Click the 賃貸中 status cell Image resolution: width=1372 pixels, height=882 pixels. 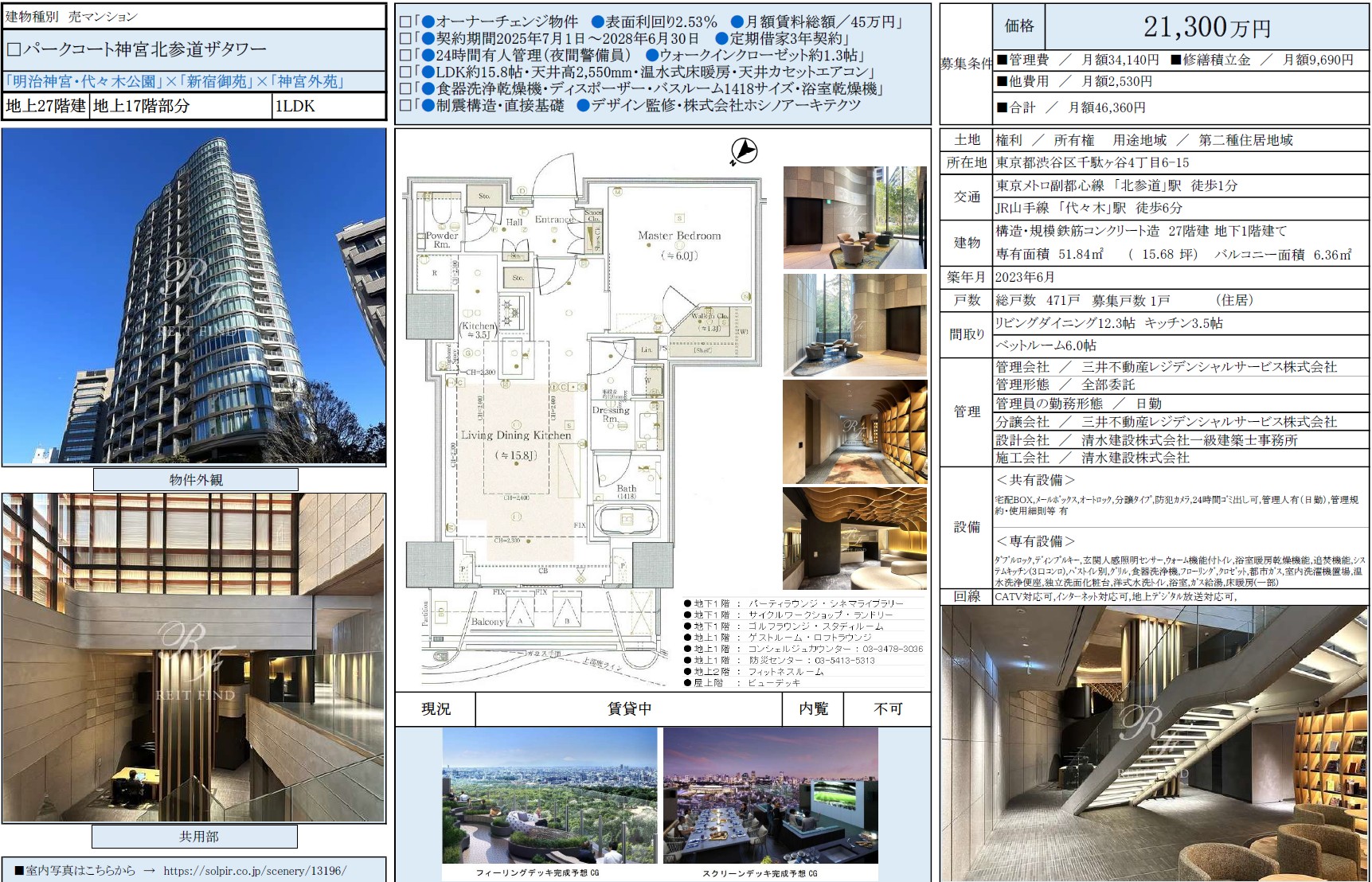[x=629, y=708]
